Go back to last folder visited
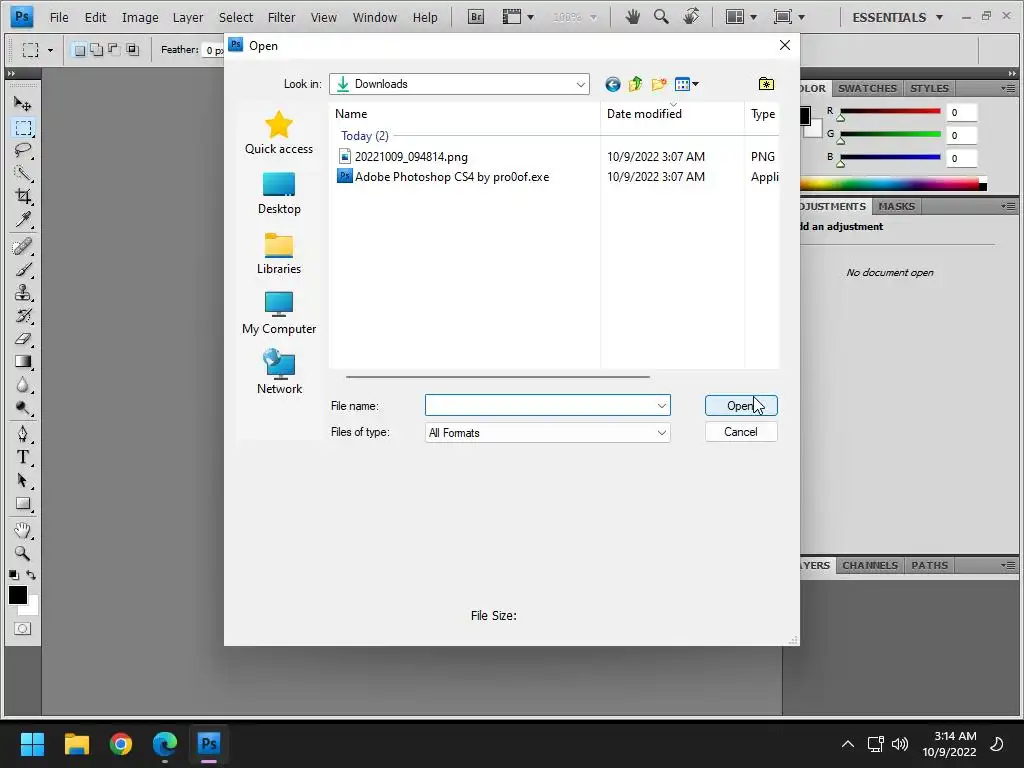Viewport: 1024px width, 768px height. pos(613,84)
